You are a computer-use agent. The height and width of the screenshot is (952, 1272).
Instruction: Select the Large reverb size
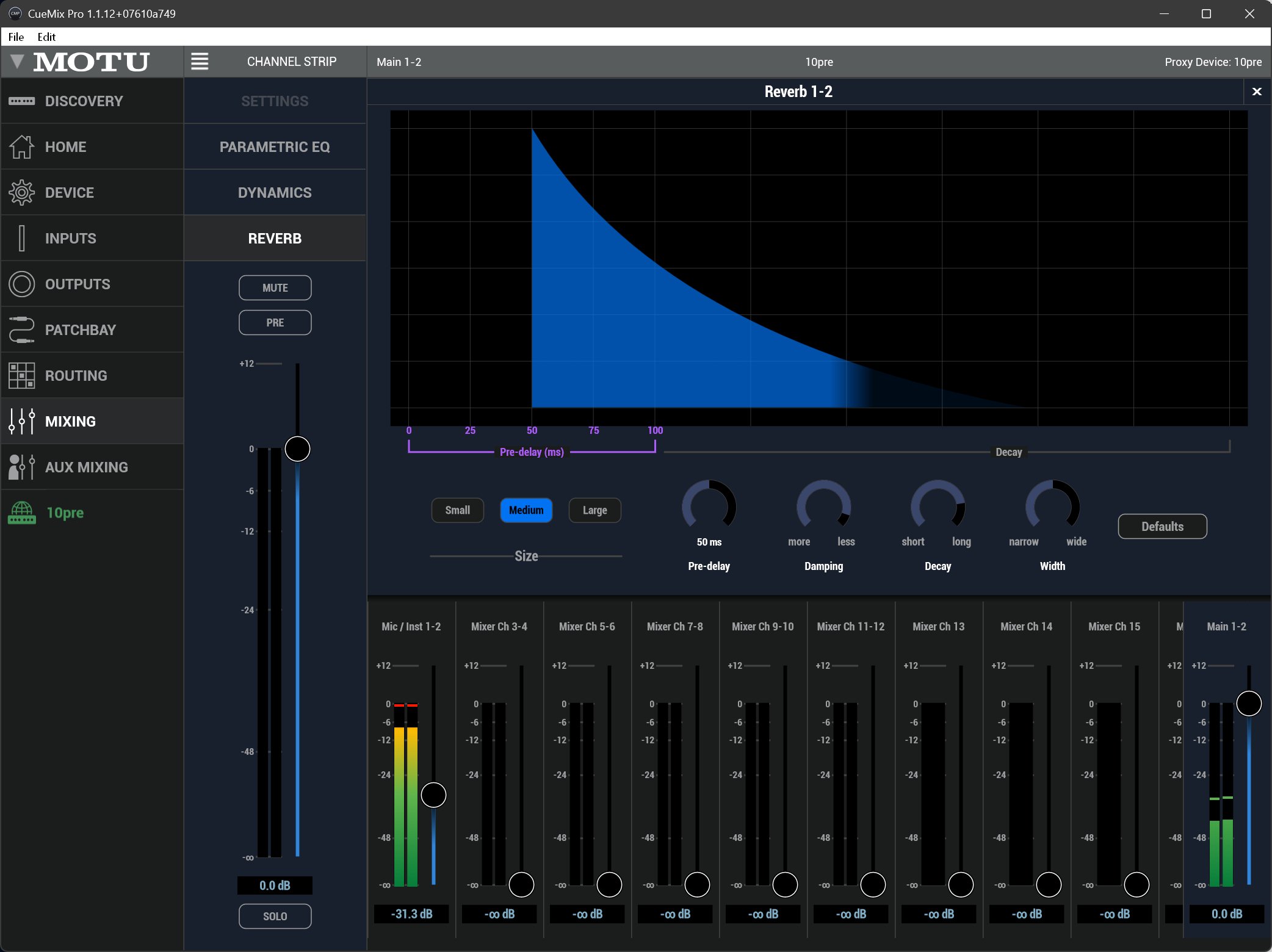[595, 510]
